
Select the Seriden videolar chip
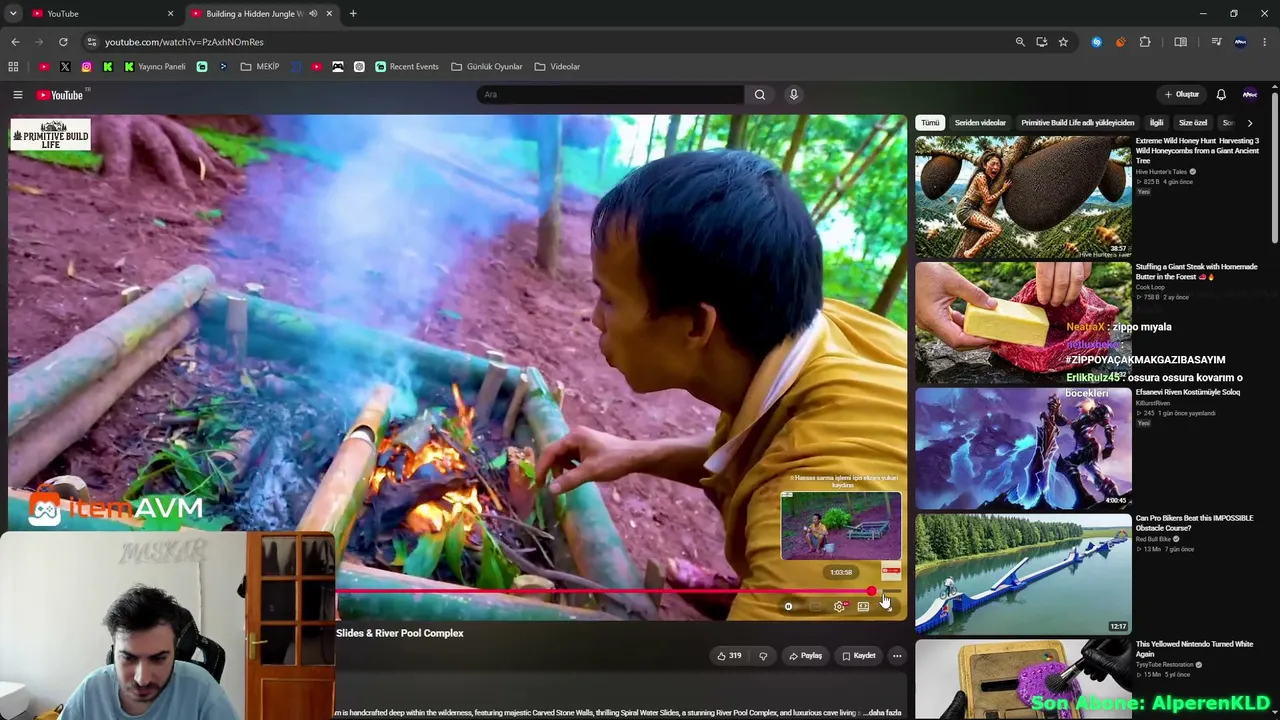point(980,123)
